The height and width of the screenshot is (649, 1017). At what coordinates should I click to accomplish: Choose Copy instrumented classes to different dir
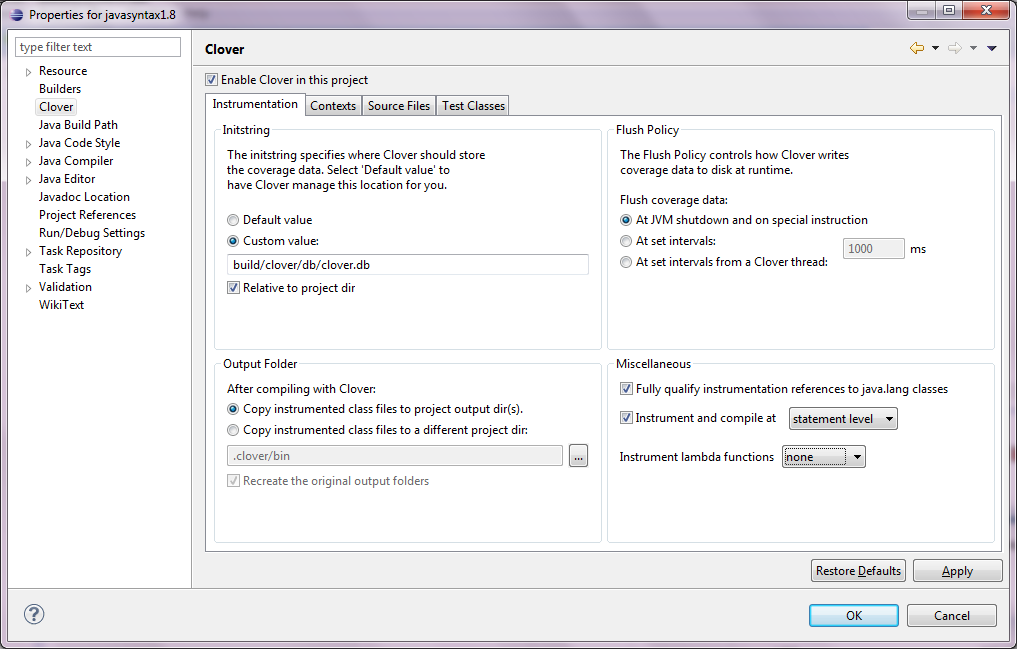[234, 430]
